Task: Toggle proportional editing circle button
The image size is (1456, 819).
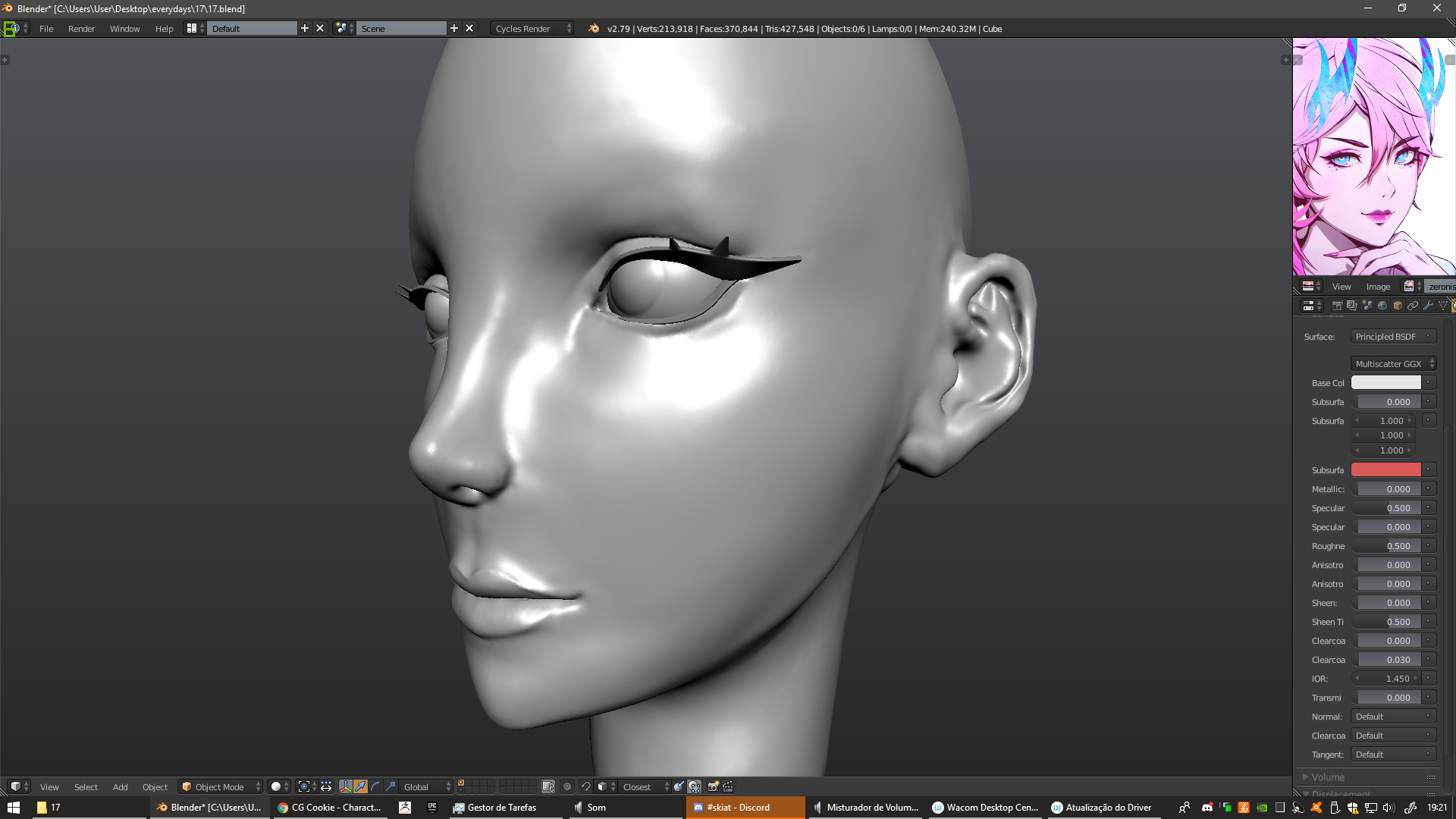Action: click(x=567, y=786)
